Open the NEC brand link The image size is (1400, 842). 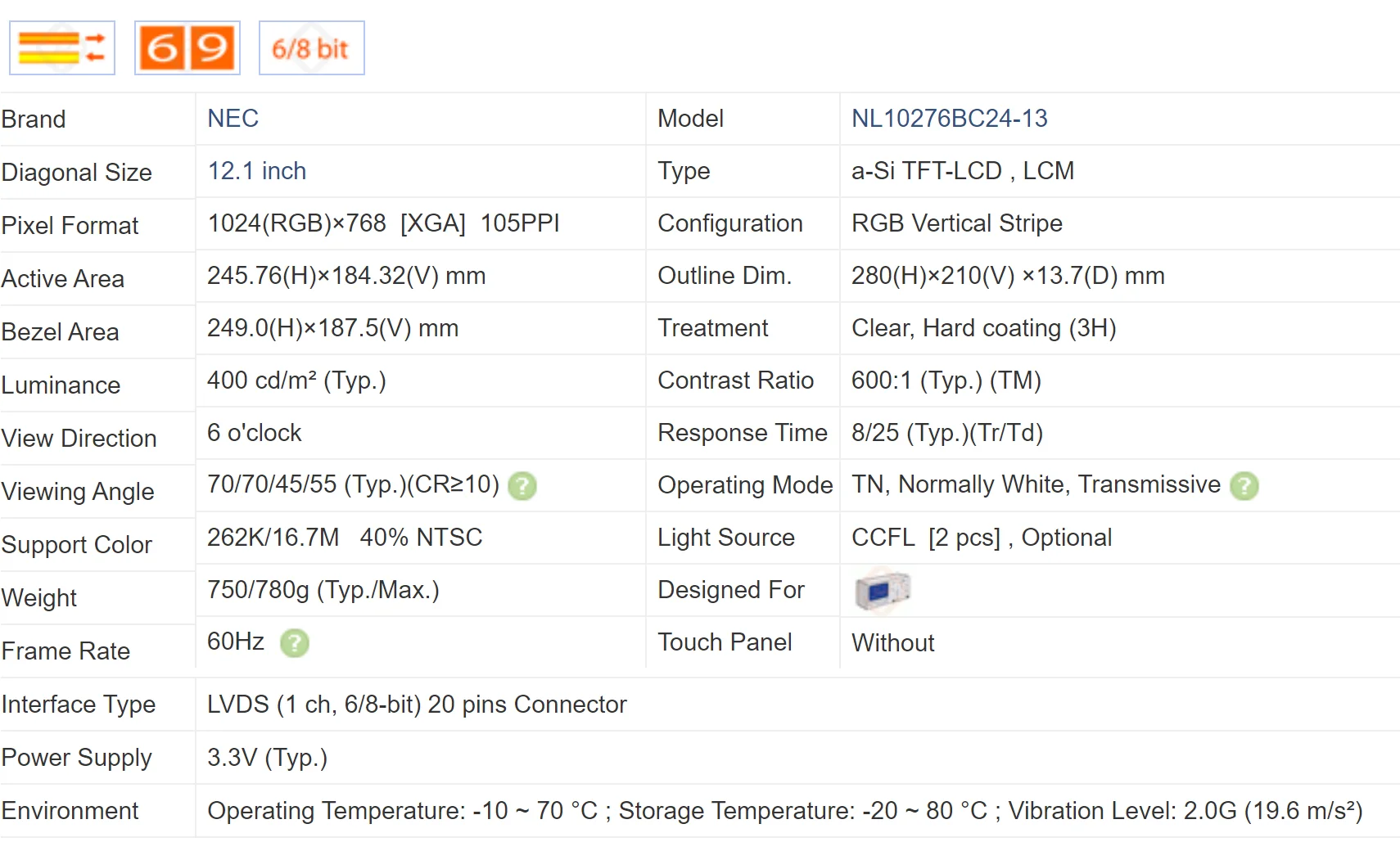tap(233, 119)
